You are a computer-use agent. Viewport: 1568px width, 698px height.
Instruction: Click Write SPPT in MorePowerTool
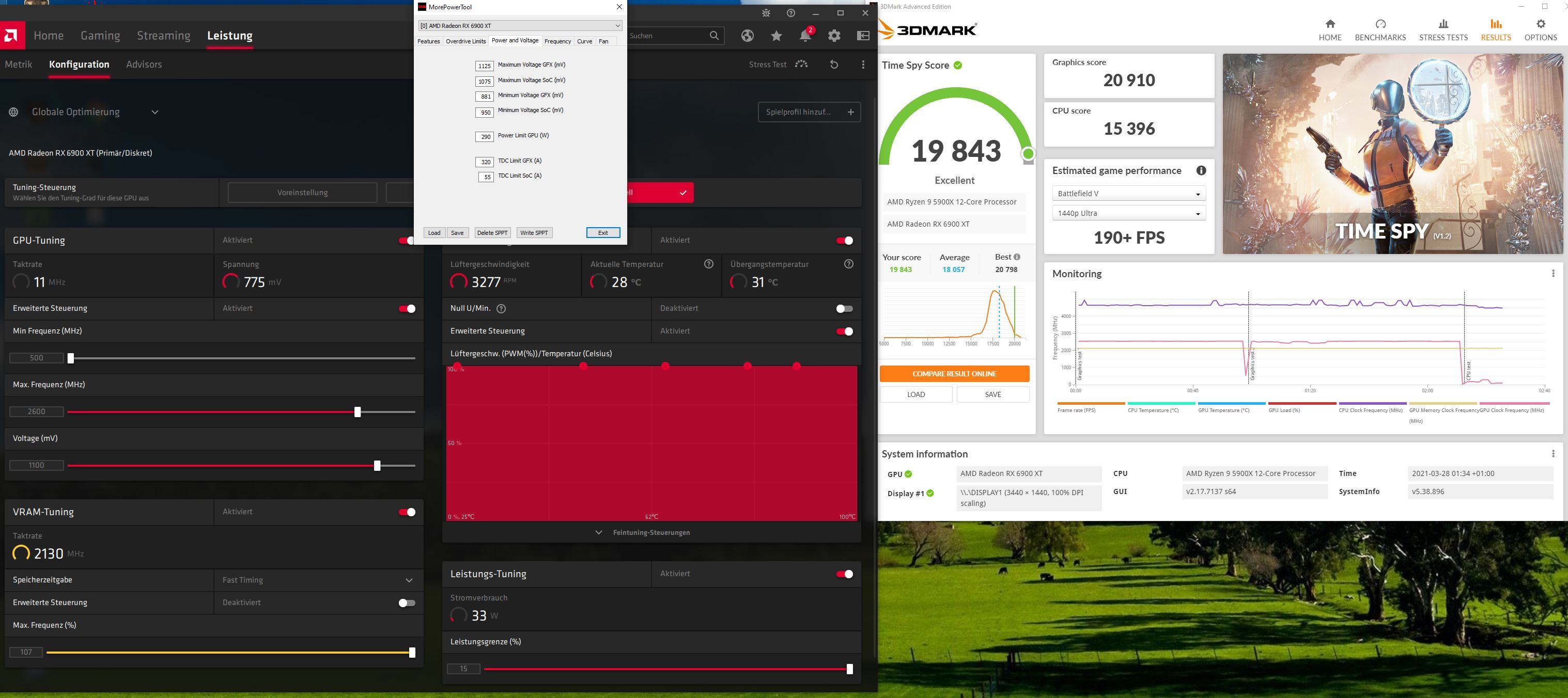tap(534, 233)
